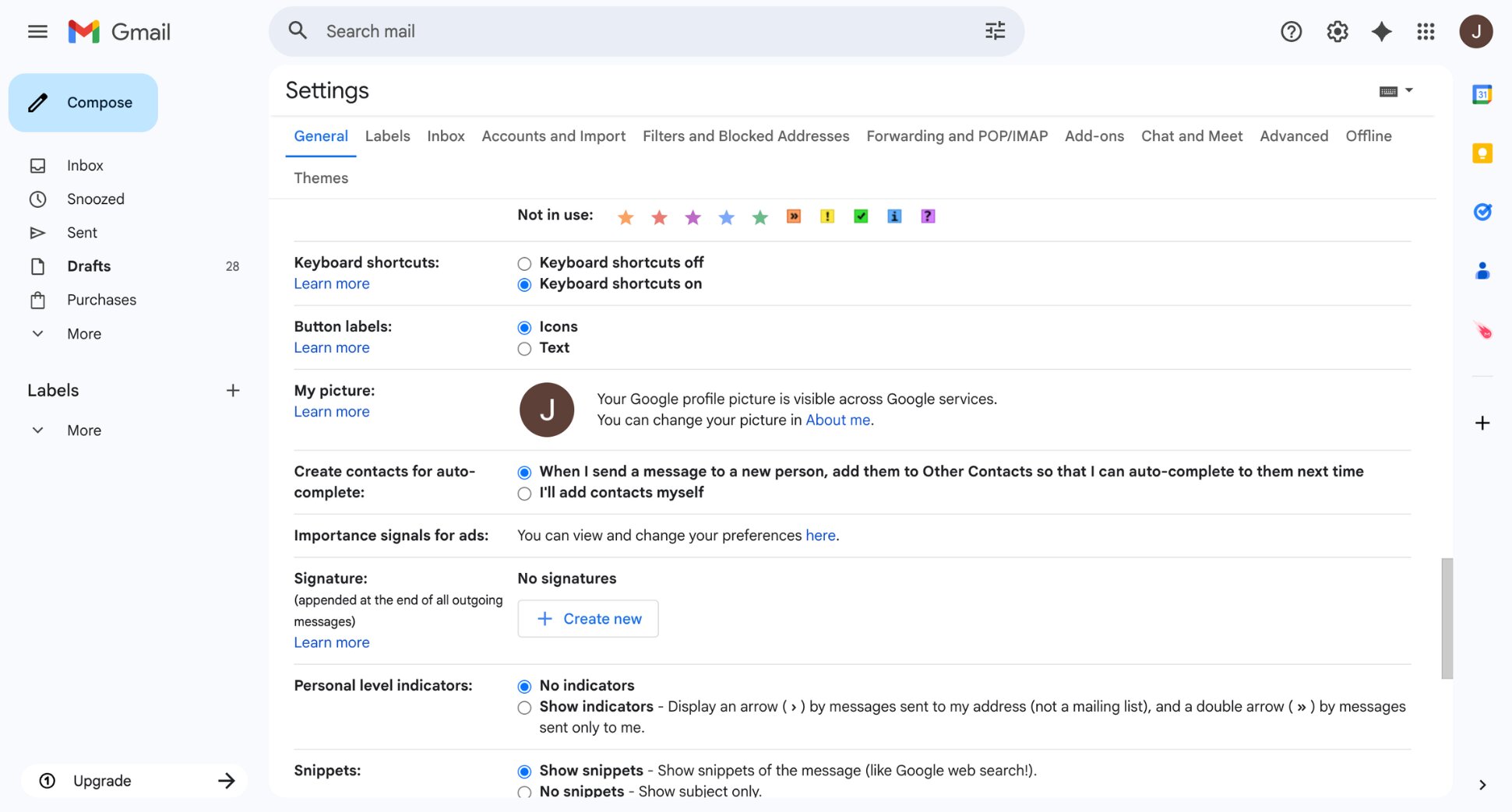Open Google Keep side panel icon
This screenshot has width=1512, height=812.
(x=1482, y=153)
